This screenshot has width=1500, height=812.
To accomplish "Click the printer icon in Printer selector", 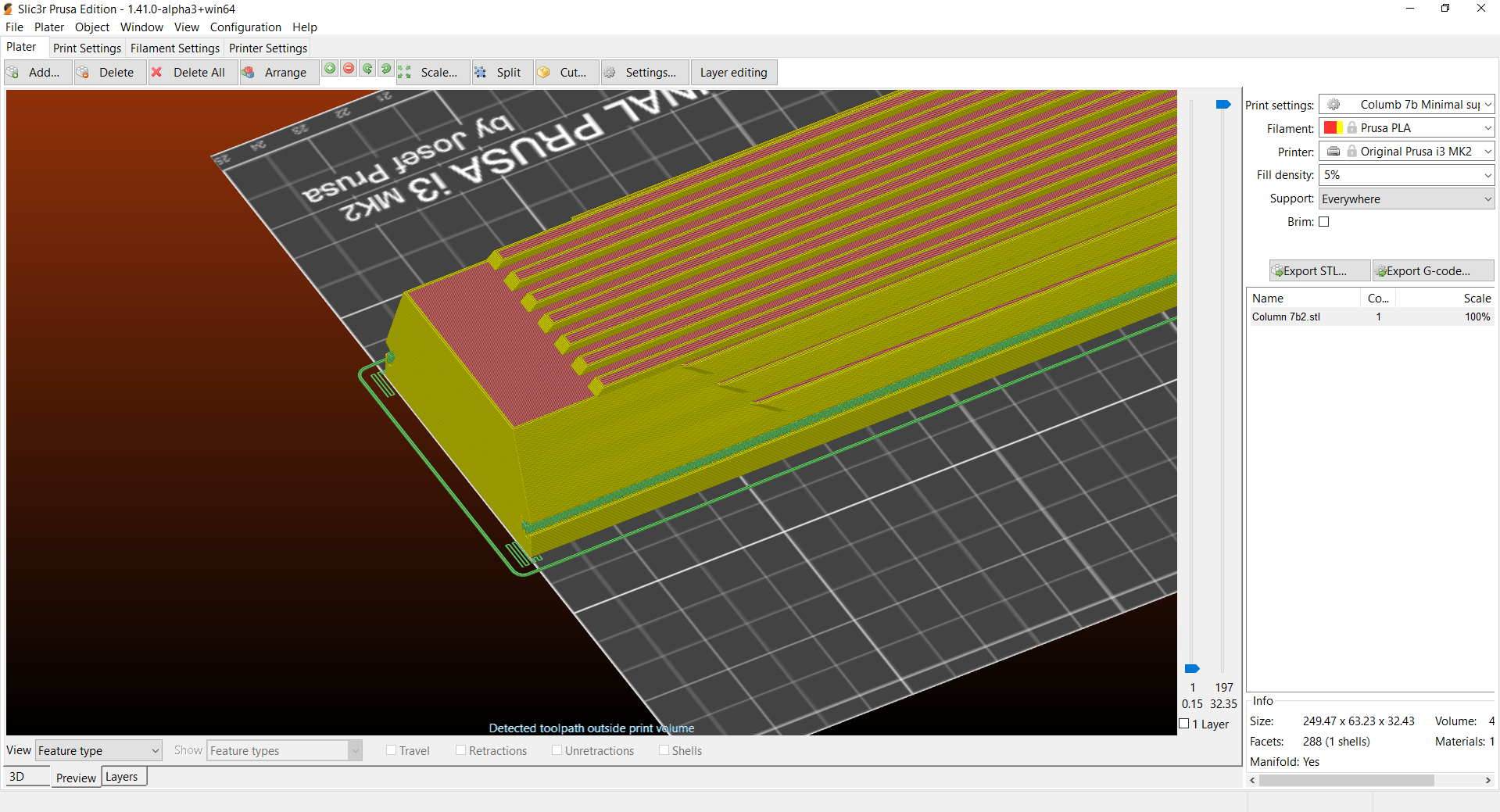I will 1334,152.
